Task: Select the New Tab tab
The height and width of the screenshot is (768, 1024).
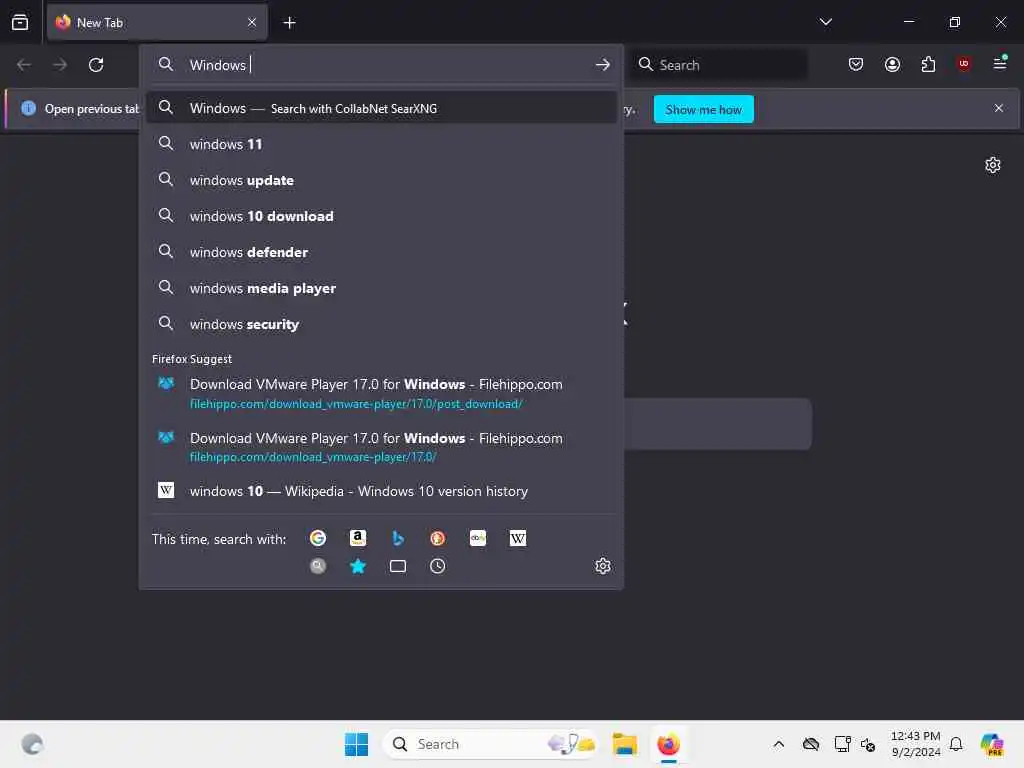Action: coord(157,22)
